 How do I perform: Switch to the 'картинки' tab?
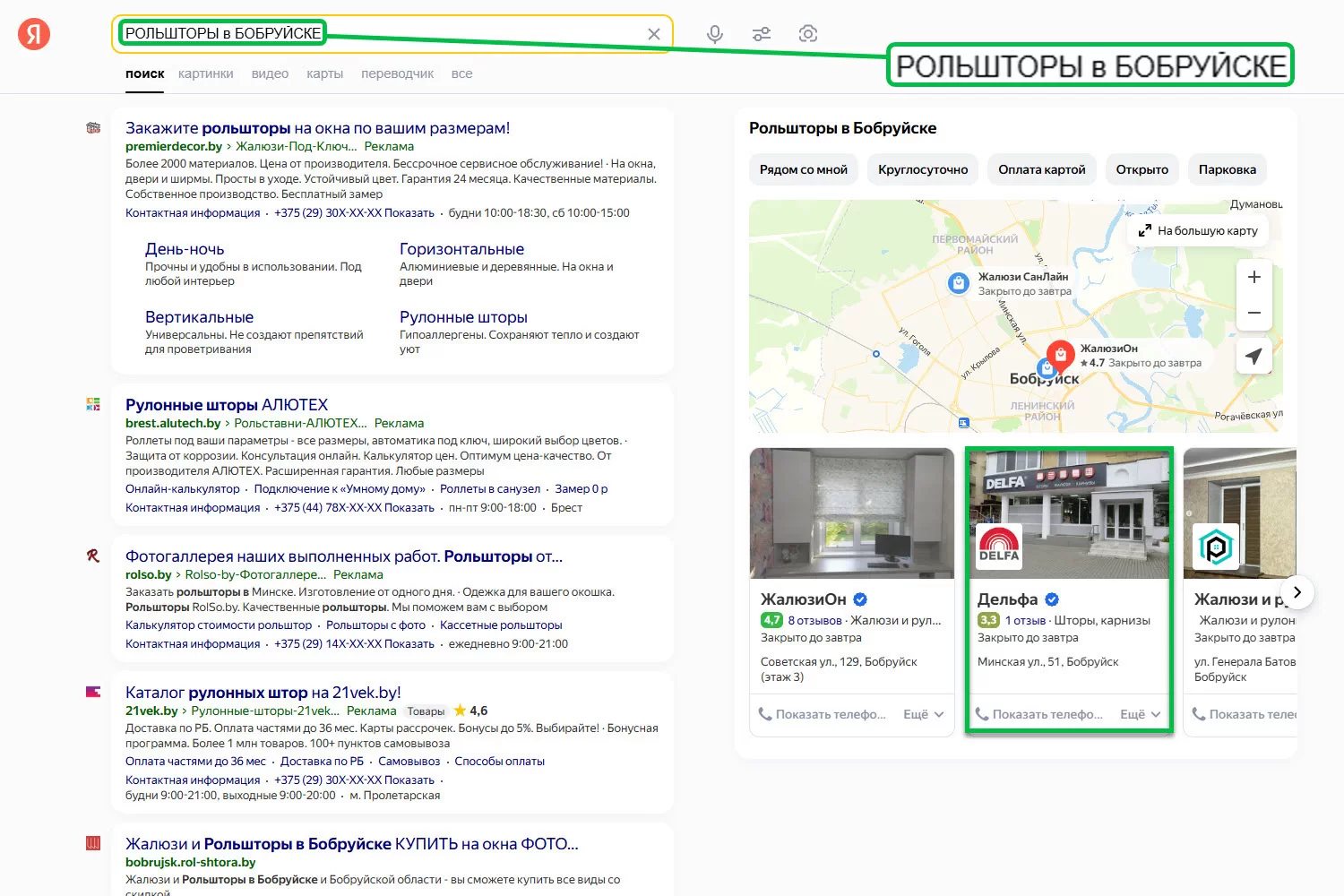(x=205, y=73)
